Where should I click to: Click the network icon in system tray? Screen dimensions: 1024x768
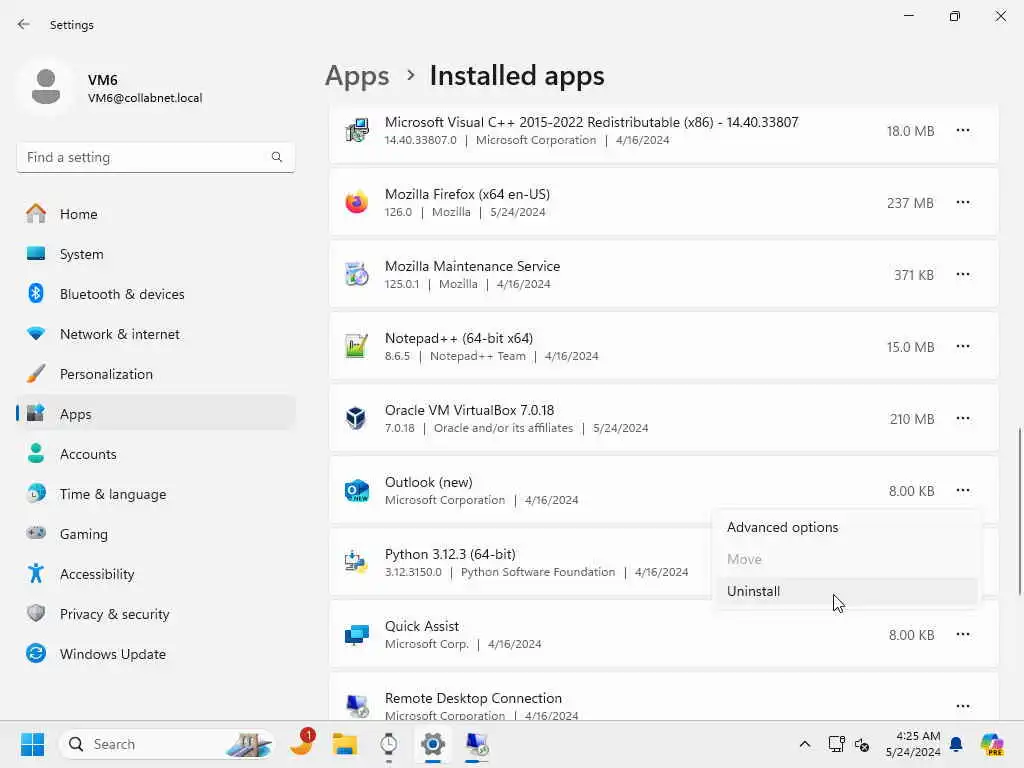[x=836, y=744]
